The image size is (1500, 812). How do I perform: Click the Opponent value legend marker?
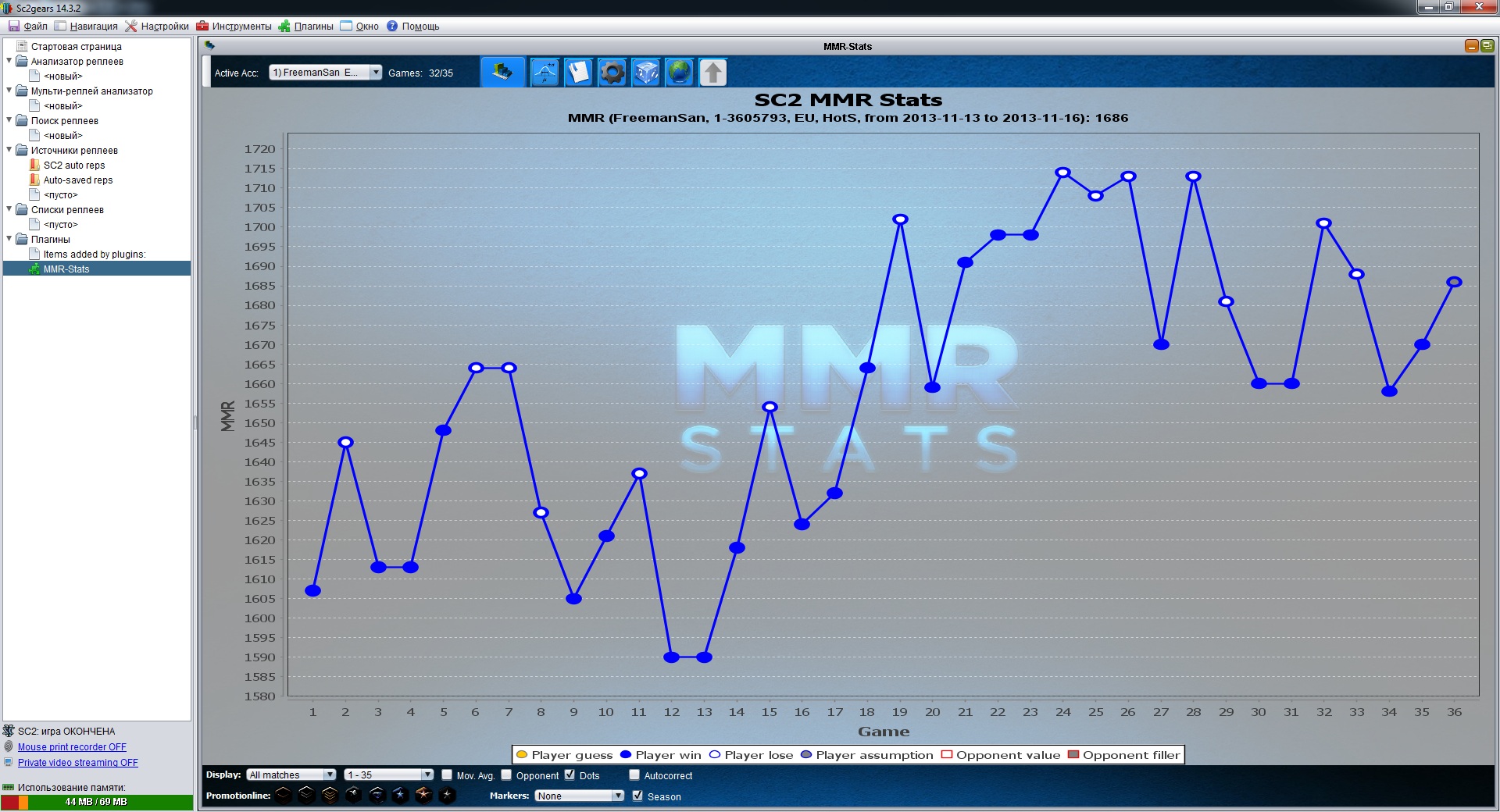pos(947,755)
